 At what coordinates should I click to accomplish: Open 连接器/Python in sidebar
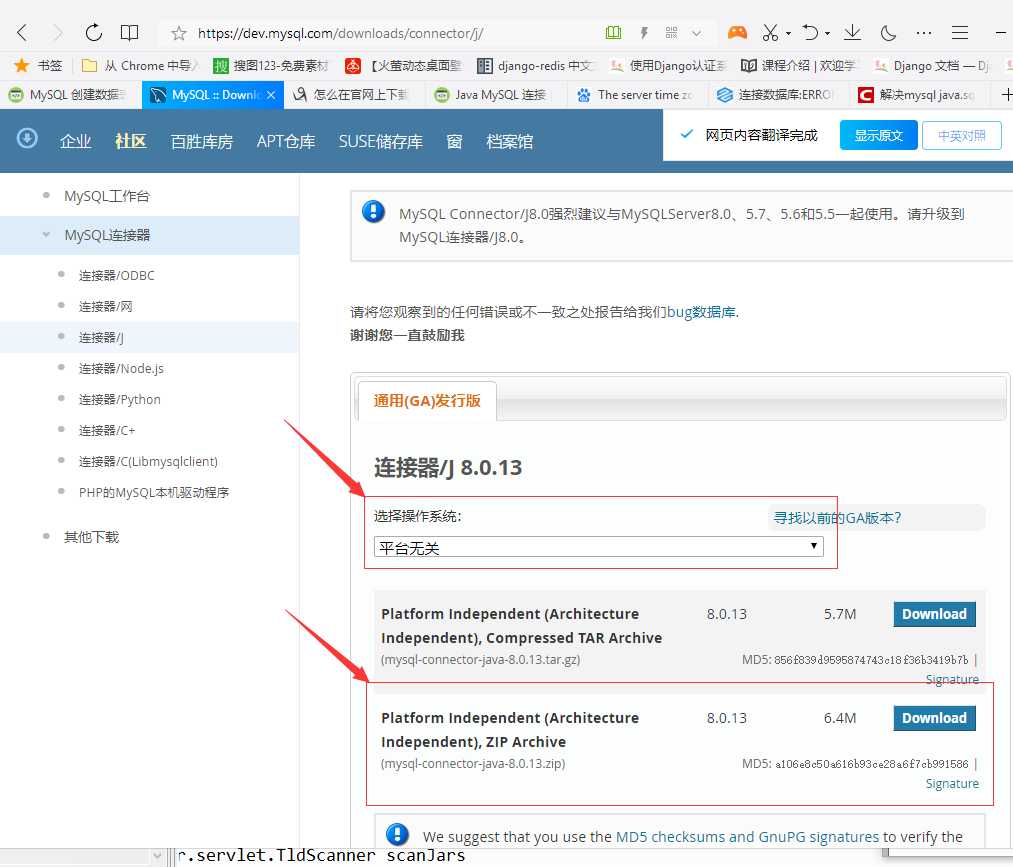120,399
